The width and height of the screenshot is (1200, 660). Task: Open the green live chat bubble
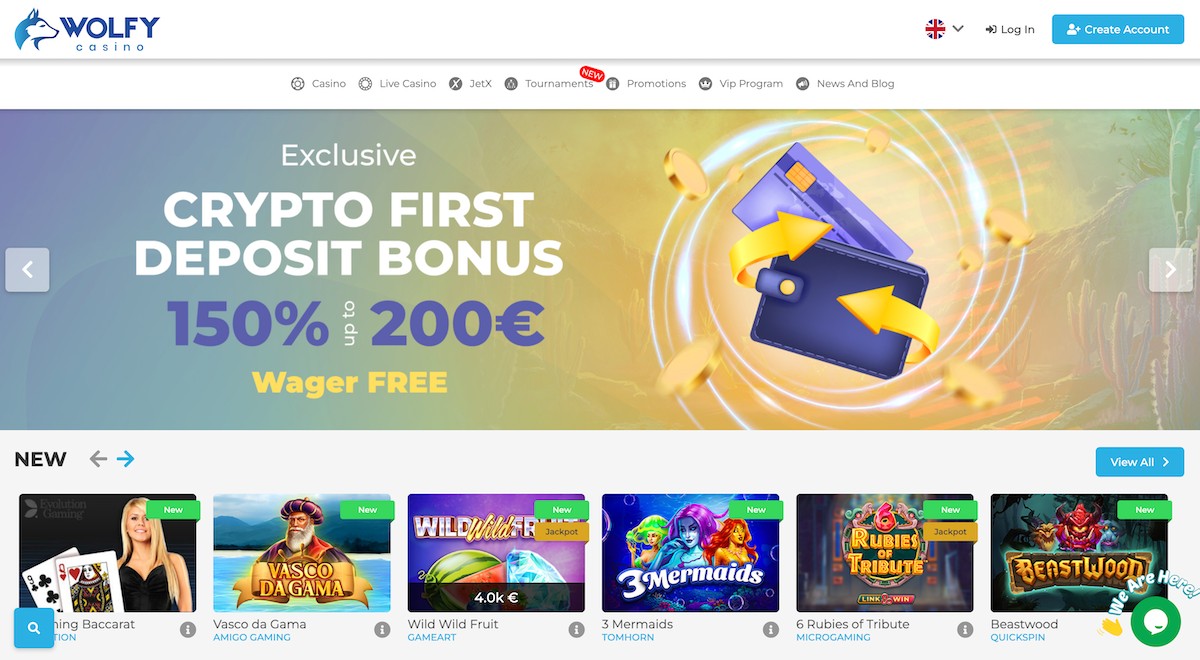1155,622
